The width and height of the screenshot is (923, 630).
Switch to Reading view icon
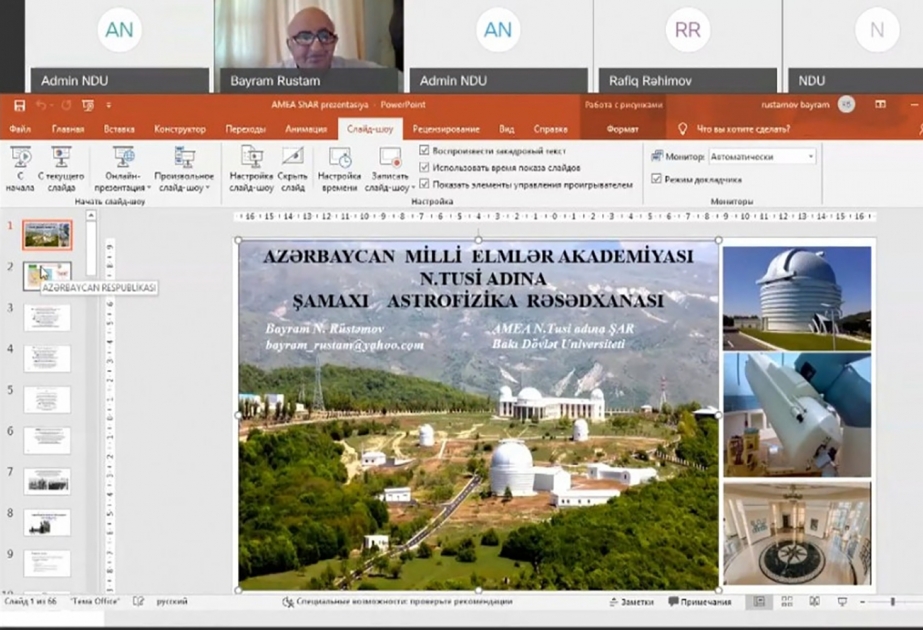pyautogui.click(x=815, y=602)
